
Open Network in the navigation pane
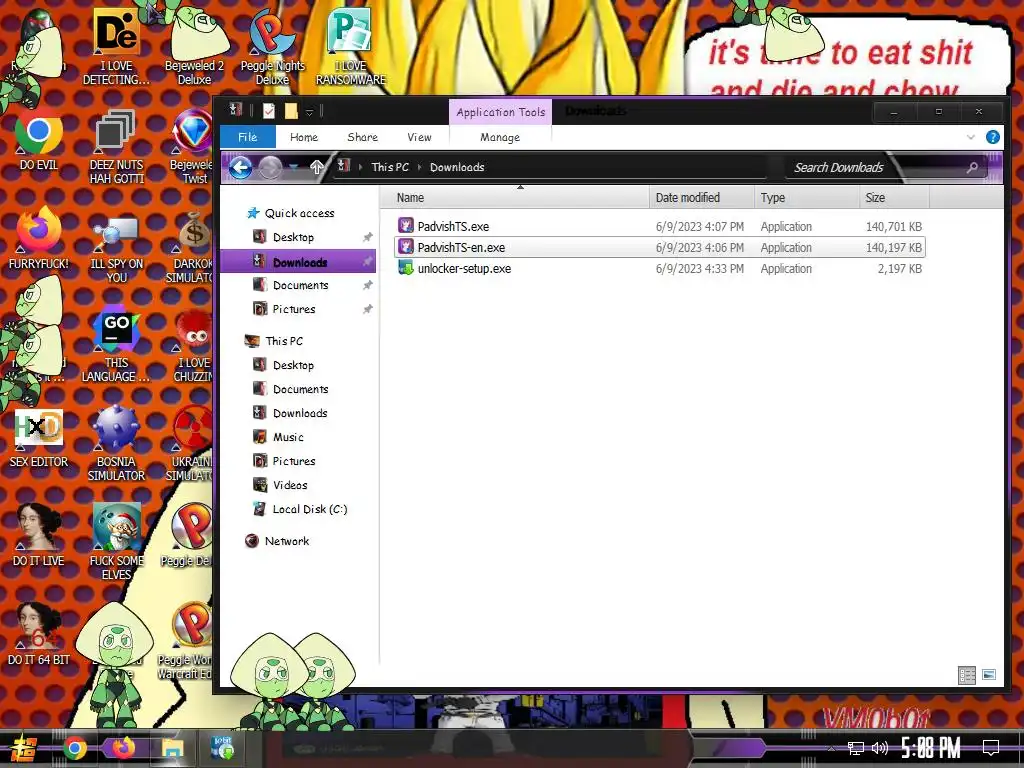pos(287,541)
